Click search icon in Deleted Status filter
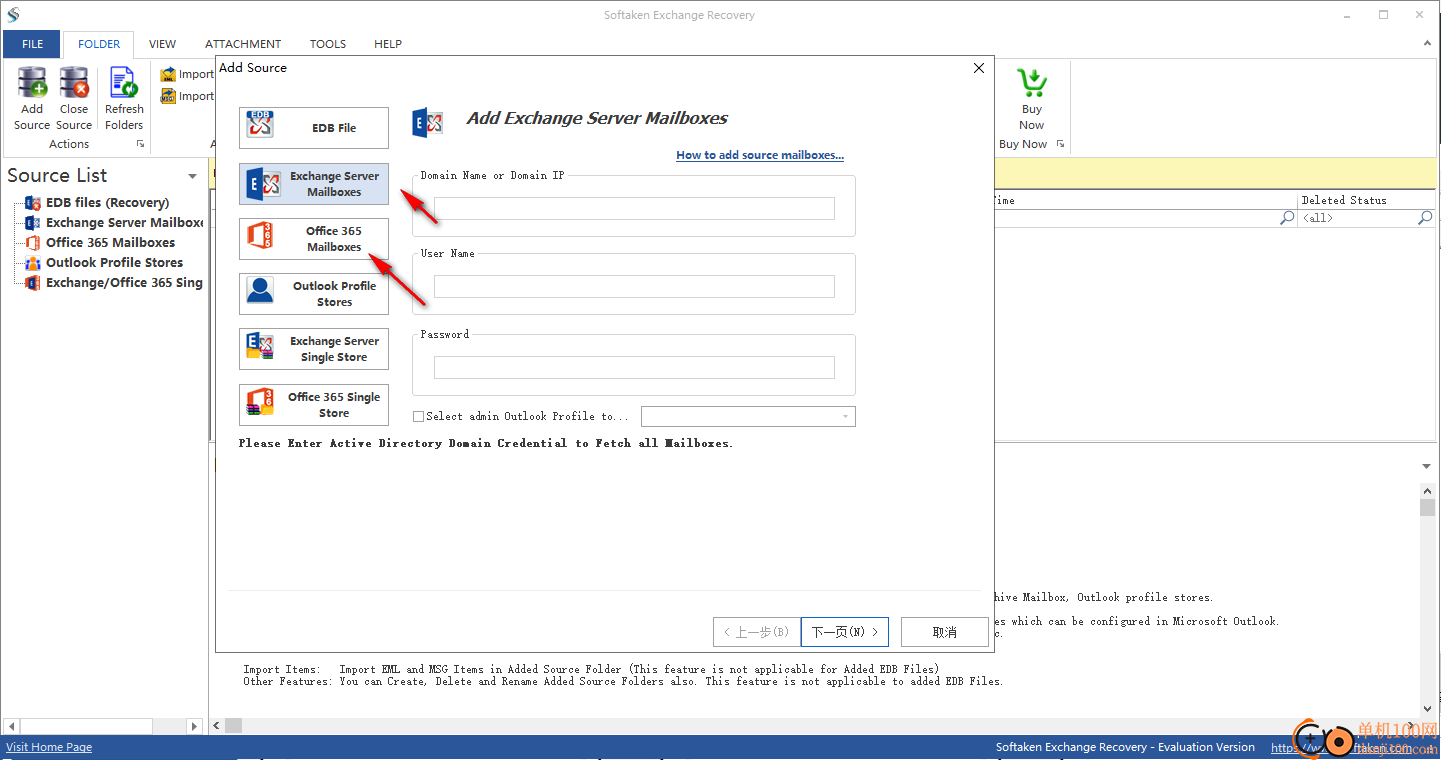The image size is (1441, 760). (1425, 217)
